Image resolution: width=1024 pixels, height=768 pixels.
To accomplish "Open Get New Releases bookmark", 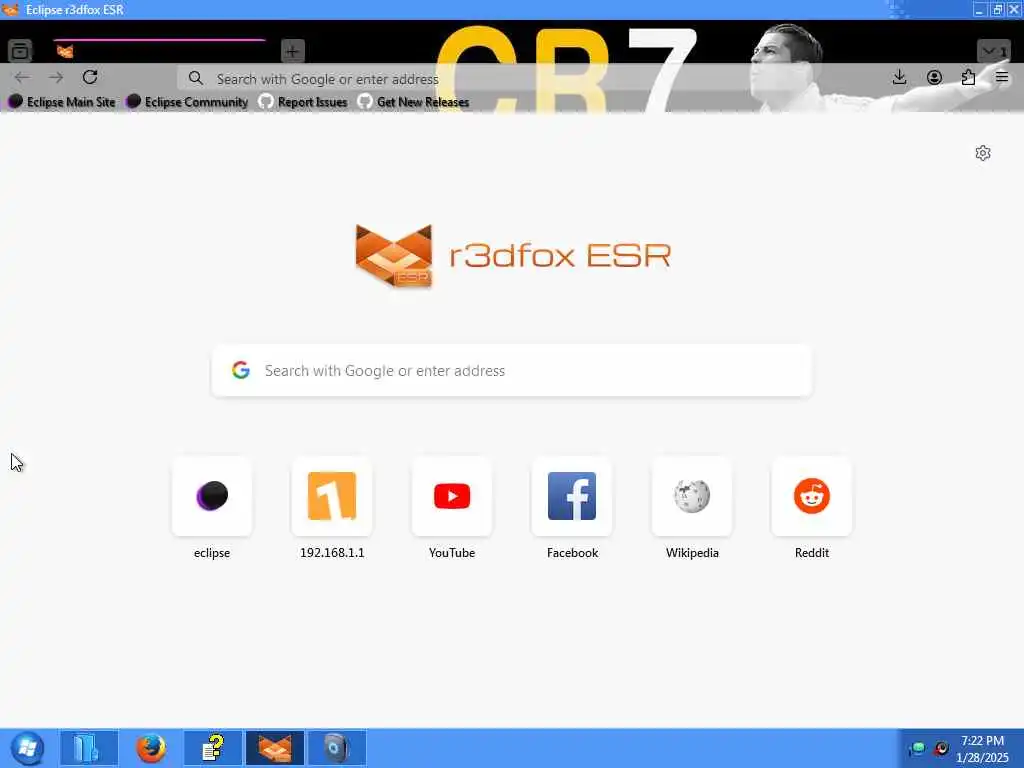I will coord(414,102).
